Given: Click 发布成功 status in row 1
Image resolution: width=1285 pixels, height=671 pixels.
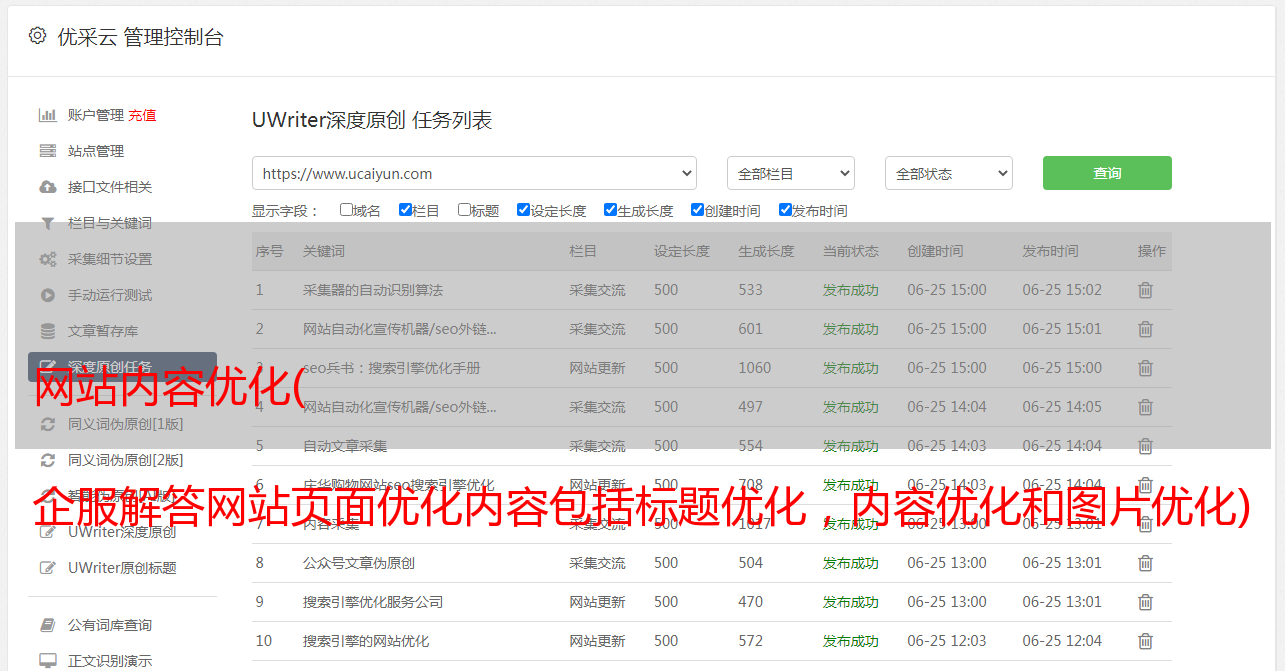Looking at the screenshot, I should [851, 290].
